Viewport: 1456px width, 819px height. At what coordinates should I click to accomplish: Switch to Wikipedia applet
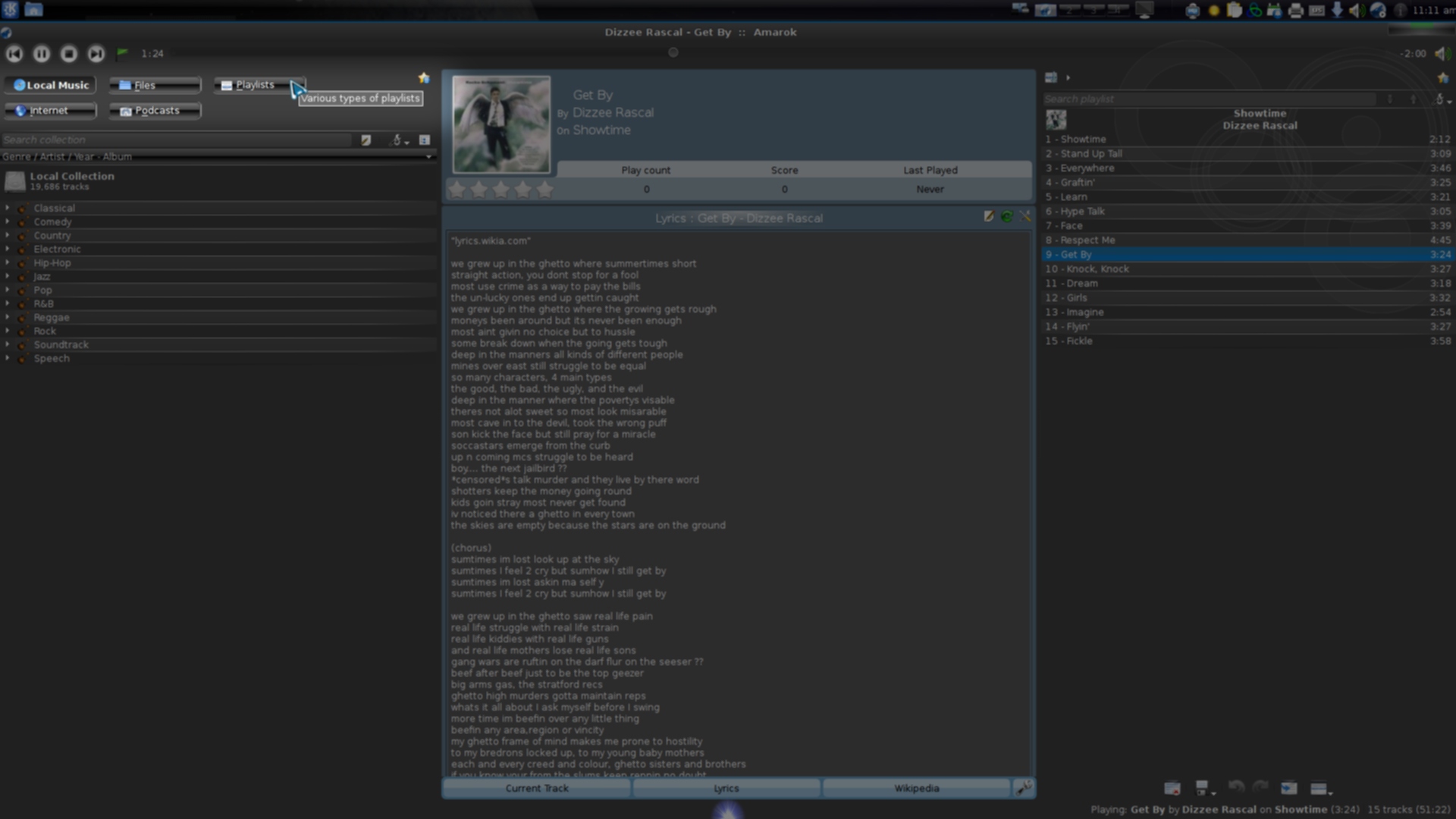(917, 789)
